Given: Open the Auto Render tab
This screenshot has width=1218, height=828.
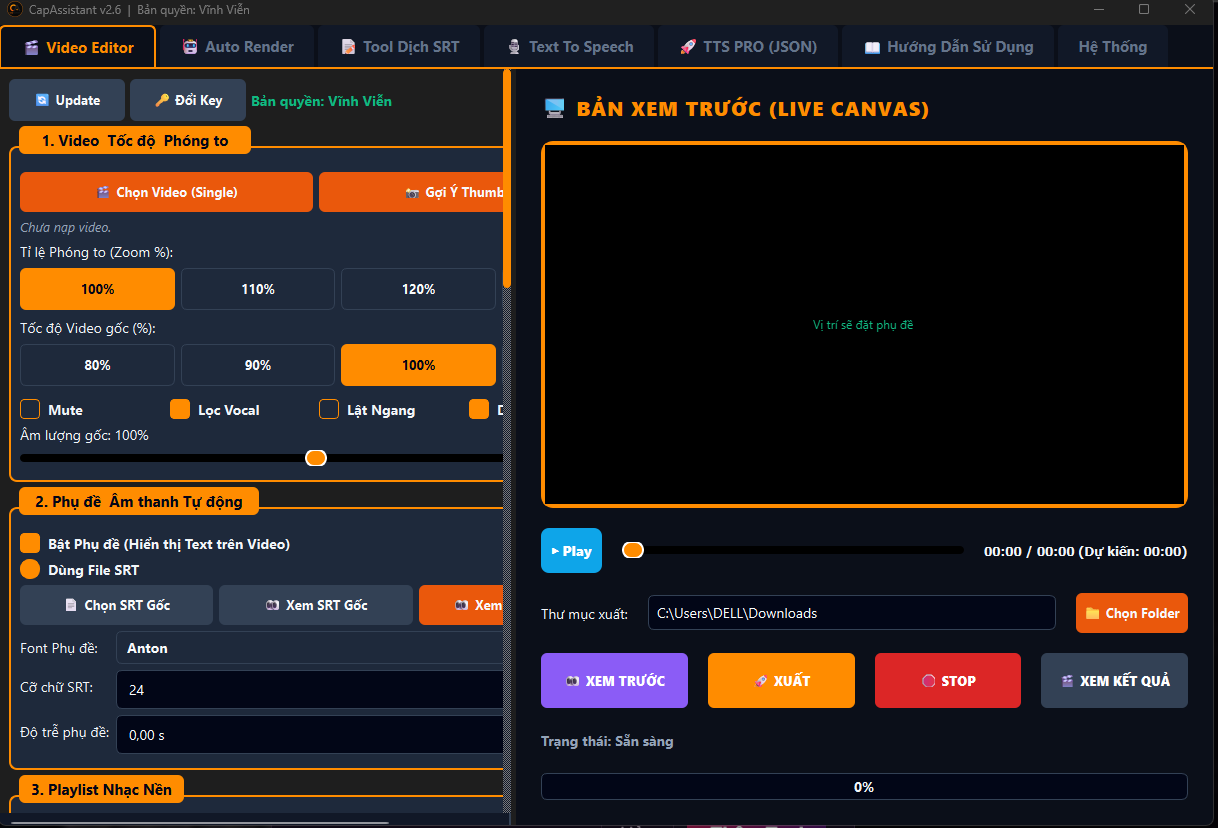Looking at the screenshot, I should point(238,47).
